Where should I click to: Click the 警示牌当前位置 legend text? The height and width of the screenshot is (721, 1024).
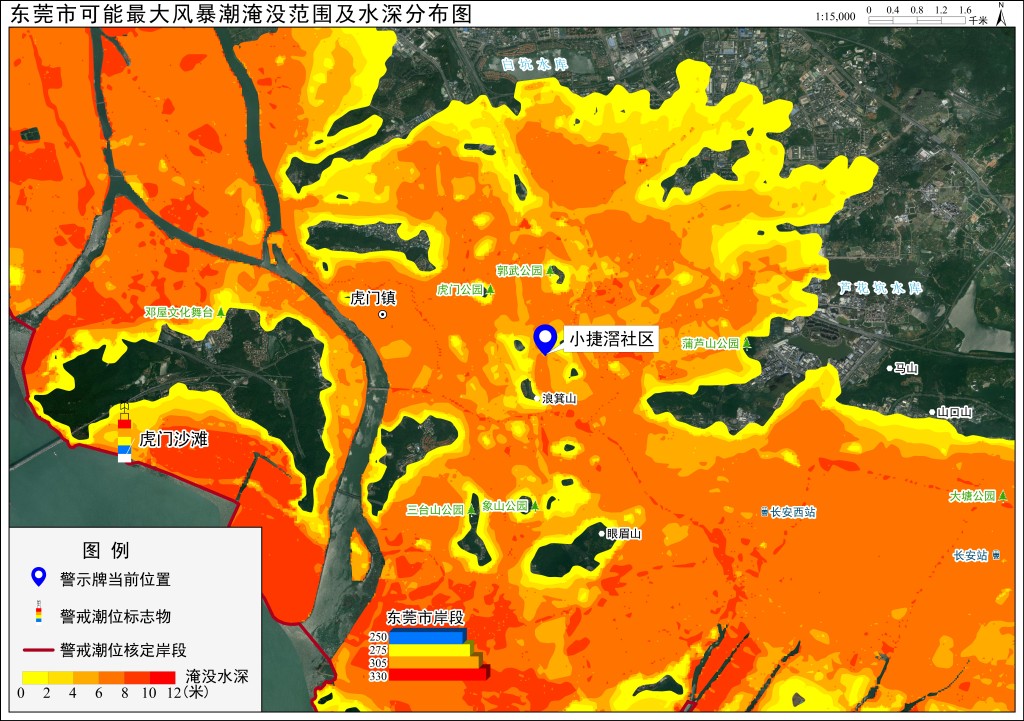(x=115, y=579)
